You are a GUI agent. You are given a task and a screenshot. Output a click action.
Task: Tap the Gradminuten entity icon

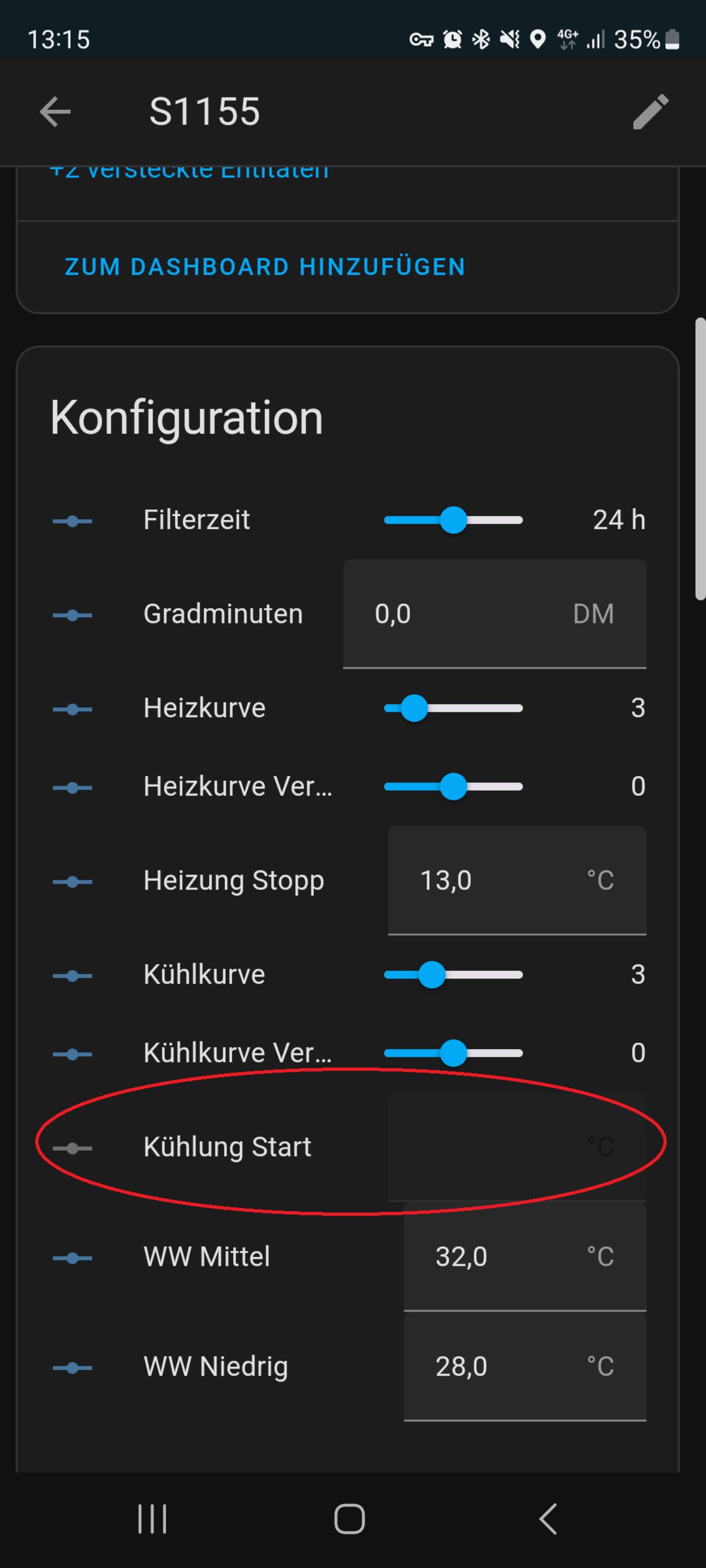(x=72, y=615)
